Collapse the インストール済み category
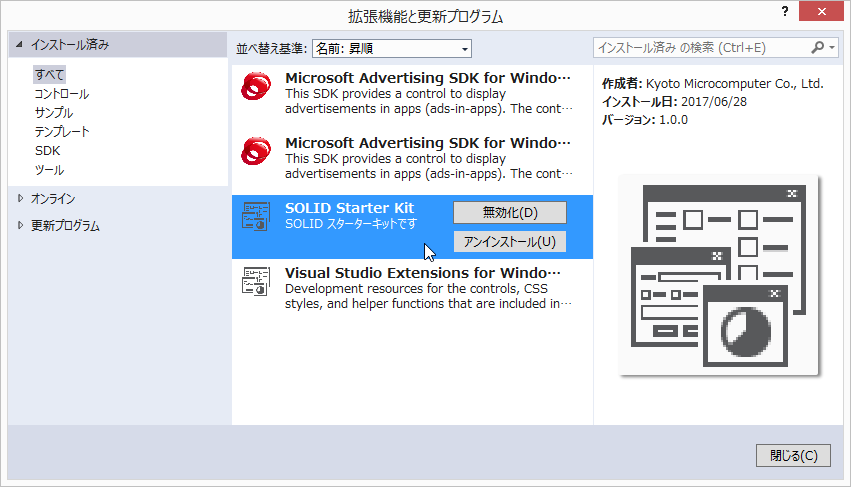The height and width of the screenshot is (487, 851). [x=19, y=45]
